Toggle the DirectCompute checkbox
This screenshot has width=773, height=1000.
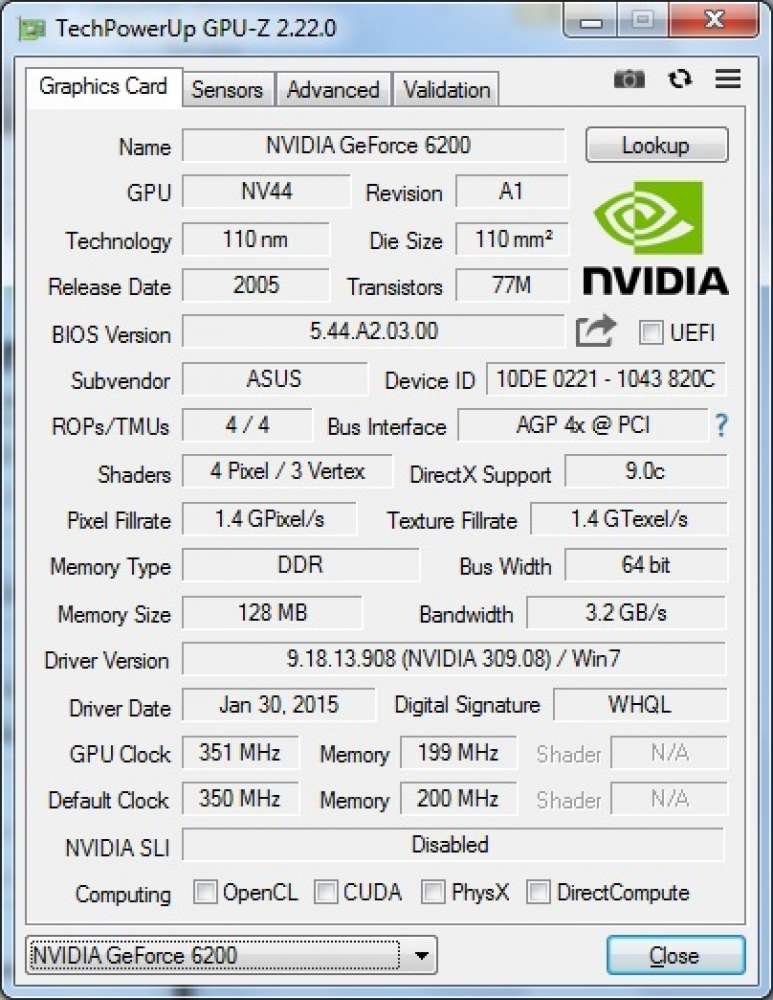coord(538,892)
